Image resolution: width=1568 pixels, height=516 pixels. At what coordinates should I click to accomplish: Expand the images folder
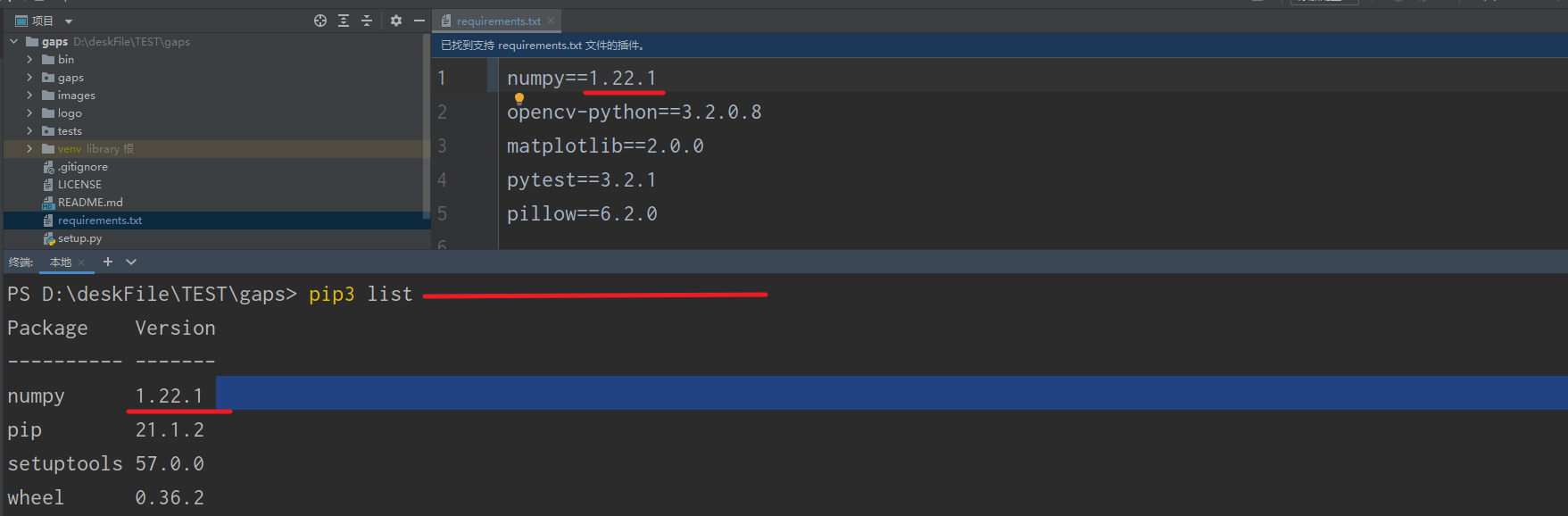(x=29, y=96)
